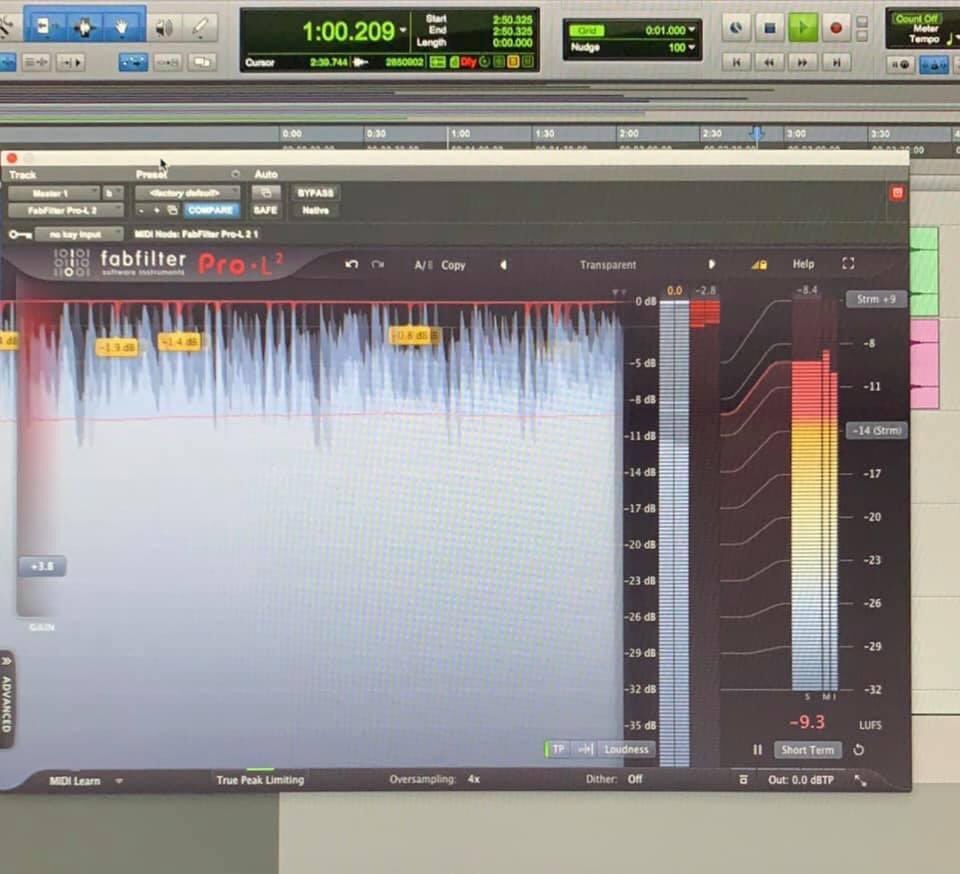Click Copy to copy A/B state
Viewport: 960px width, 874px height.
pyautogui.click(x=453, y=265)
